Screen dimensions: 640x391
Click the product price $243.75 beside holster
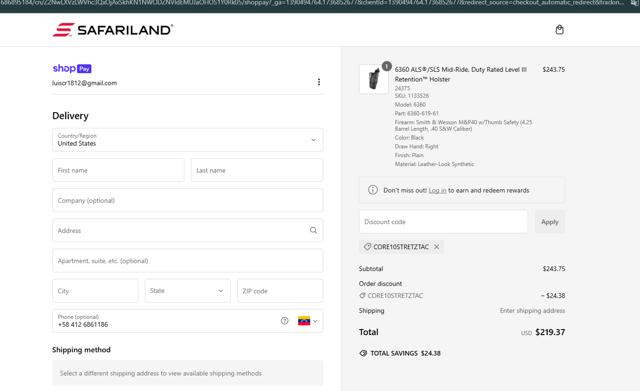pyautogui.click(x=553, y=69)
